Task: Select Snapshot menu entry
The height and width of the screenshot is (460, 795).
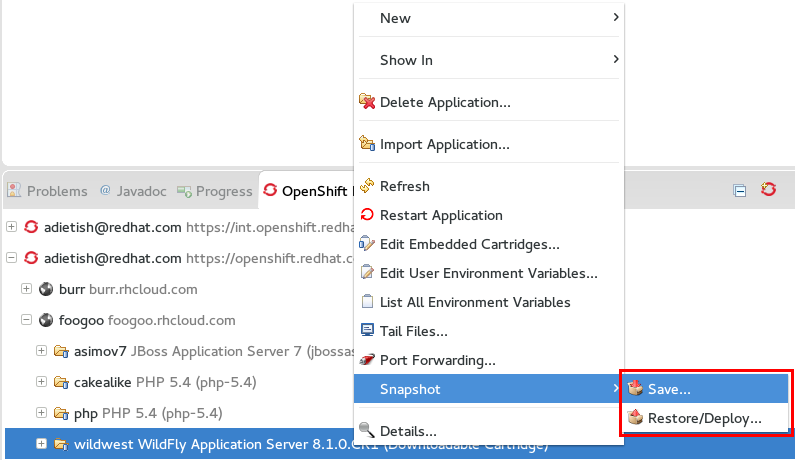Action: pos(489,388)
